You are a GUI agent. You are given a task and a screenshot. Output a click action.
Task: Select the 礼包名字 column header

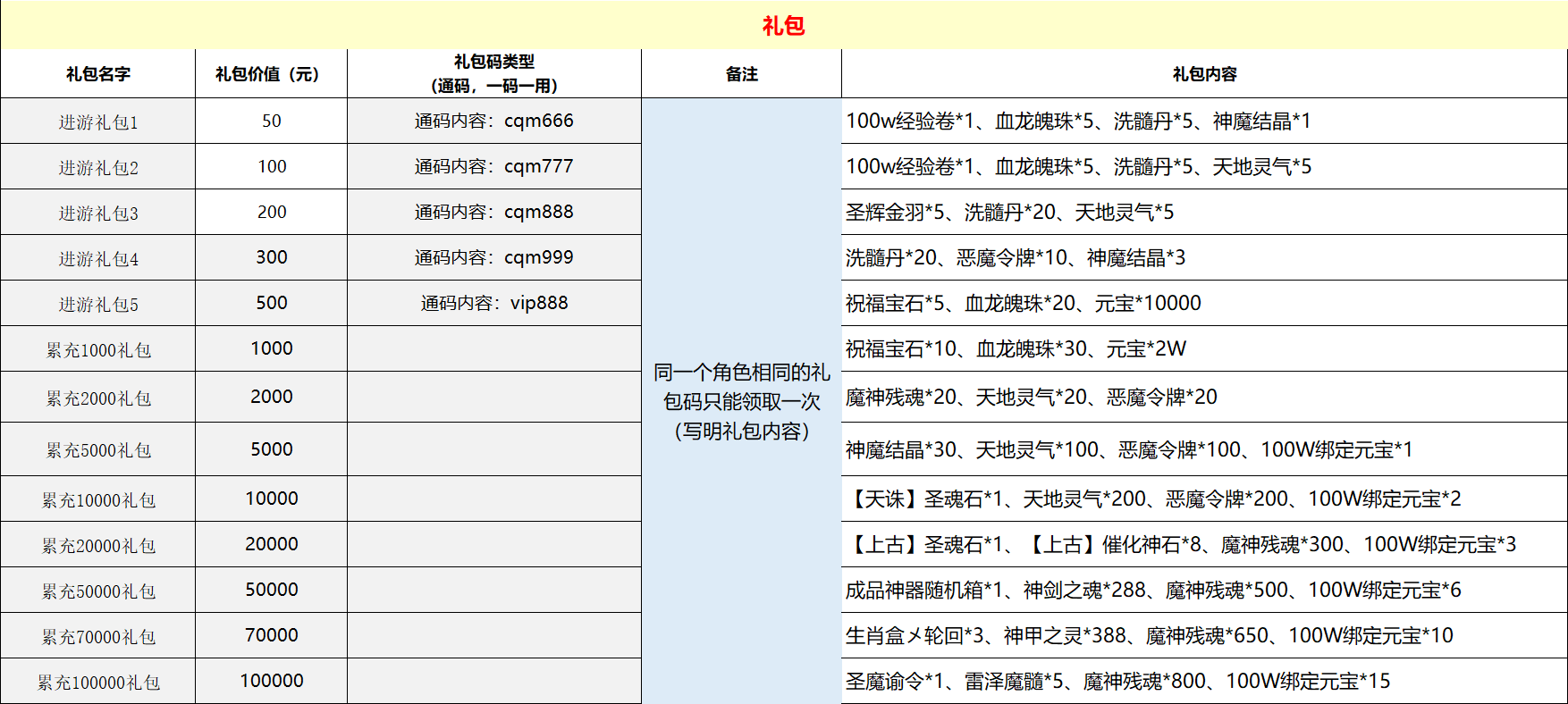[x=97, y=74]
